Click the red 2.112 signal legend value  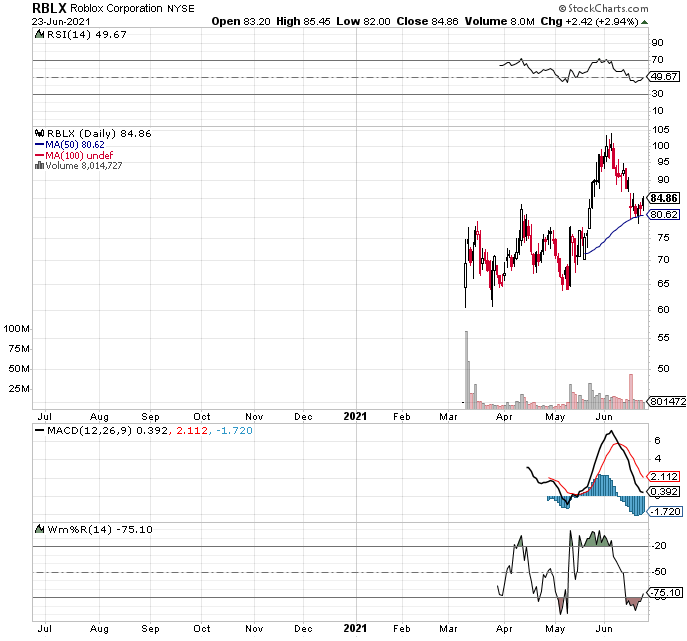coord(192,431)
